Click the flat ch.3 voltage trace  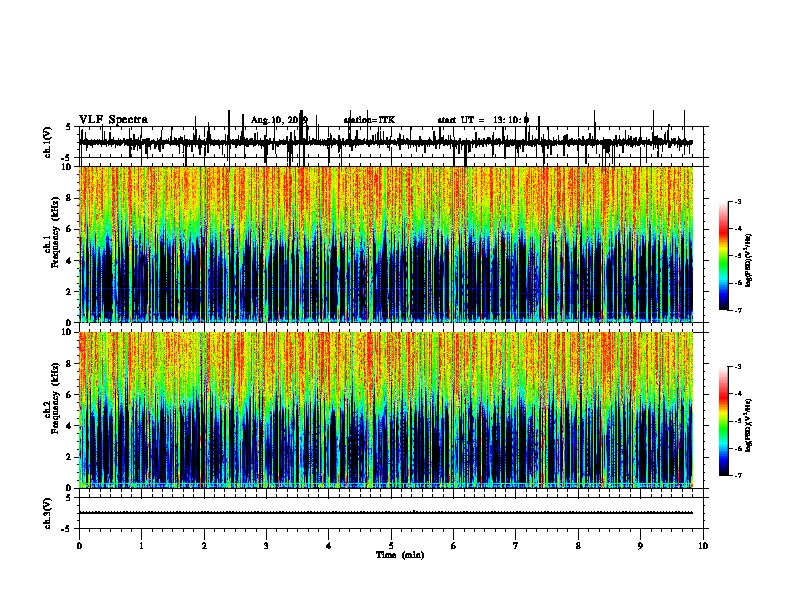coord(386,513)
